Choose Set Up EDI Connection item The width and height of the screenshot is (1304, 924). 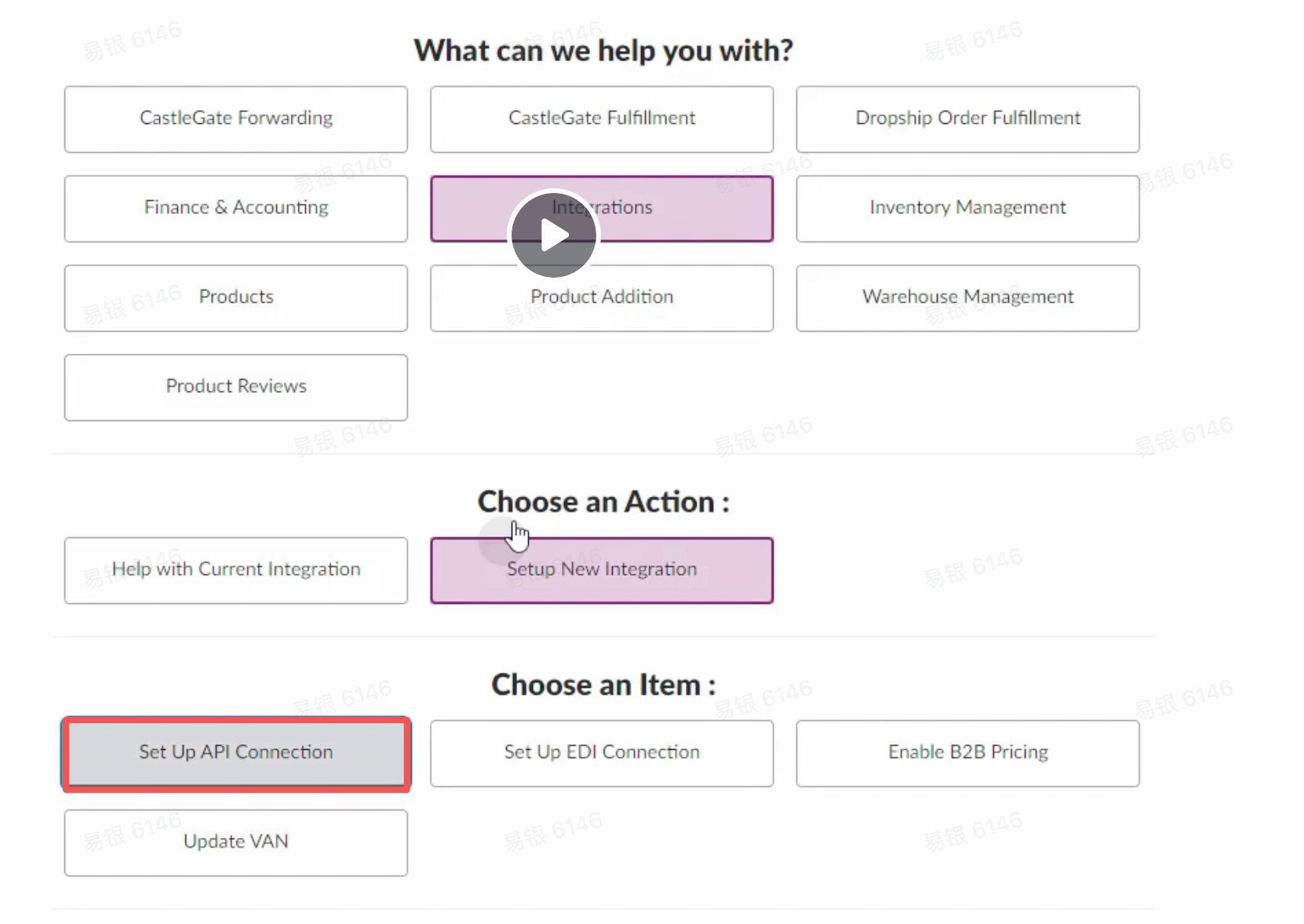(601, 753)
